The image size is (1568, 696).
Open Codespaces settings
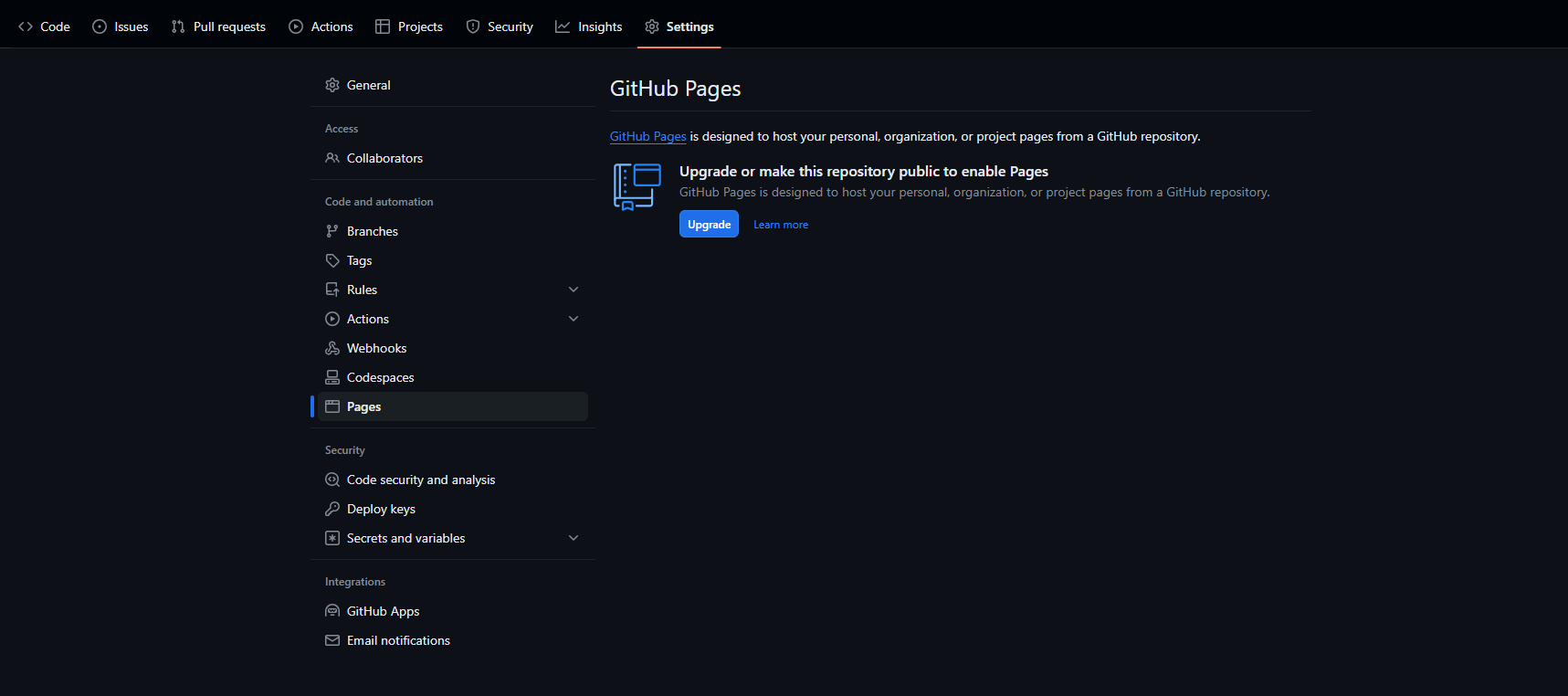(x=453, y=377)
